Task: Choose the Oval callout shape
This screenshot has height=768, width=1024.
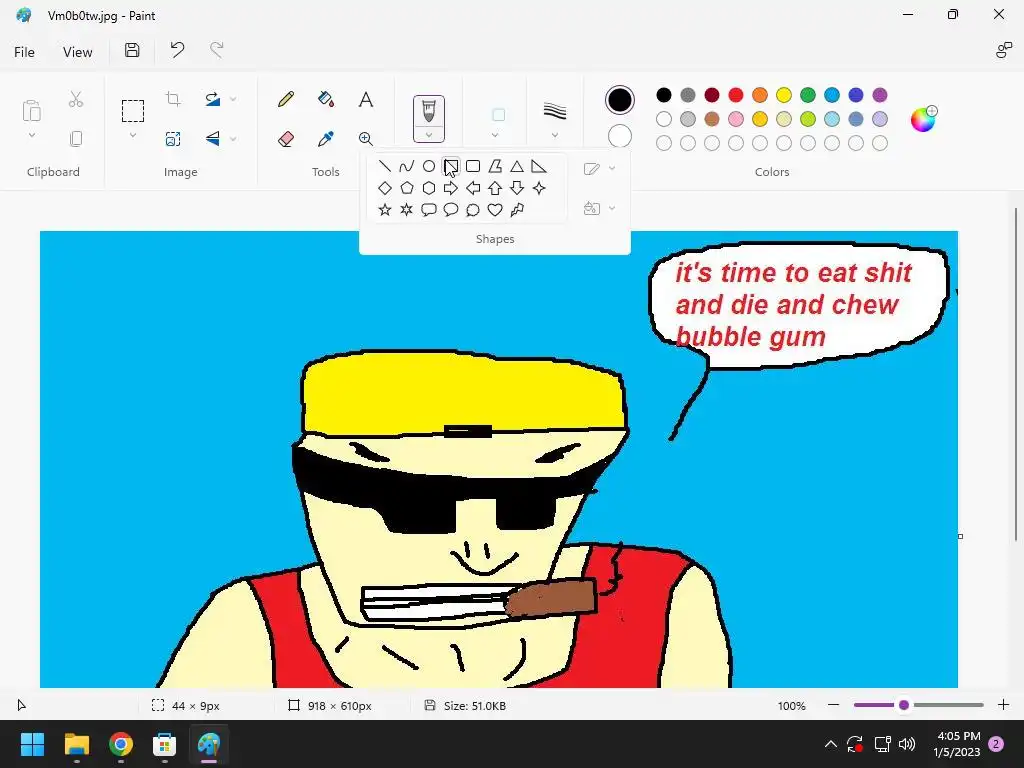Action: [451, 210]
